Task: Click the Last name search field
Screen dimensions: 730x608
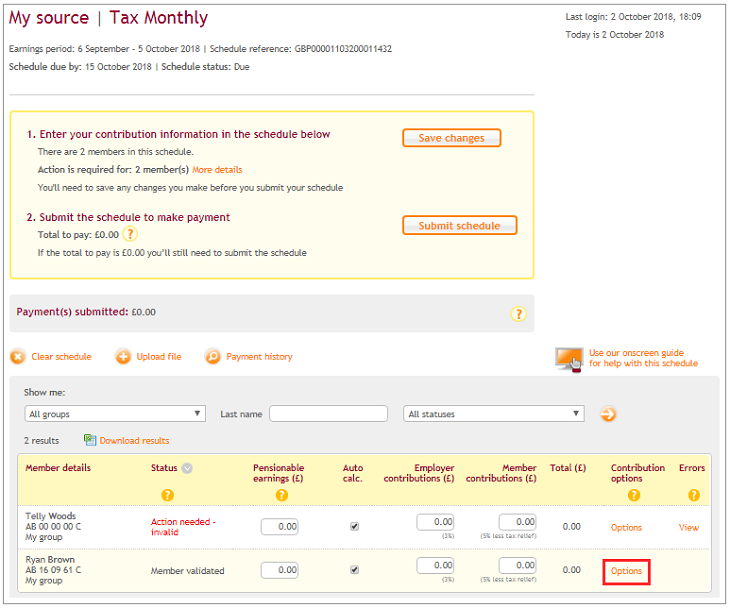Action: (328, 414)
